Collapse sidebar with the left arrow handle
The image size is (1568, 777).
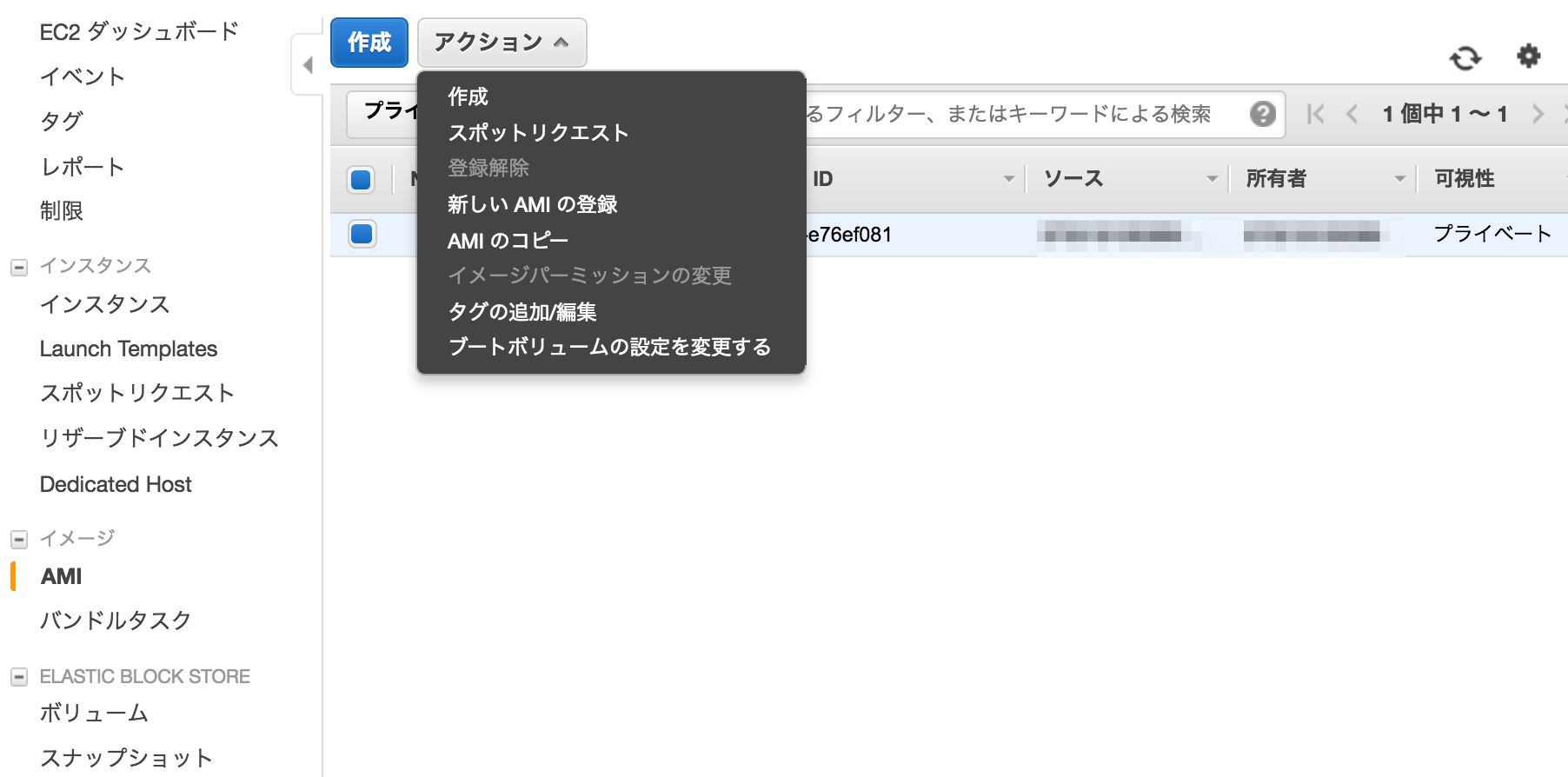pyautogui.click(x=307, y=64)
